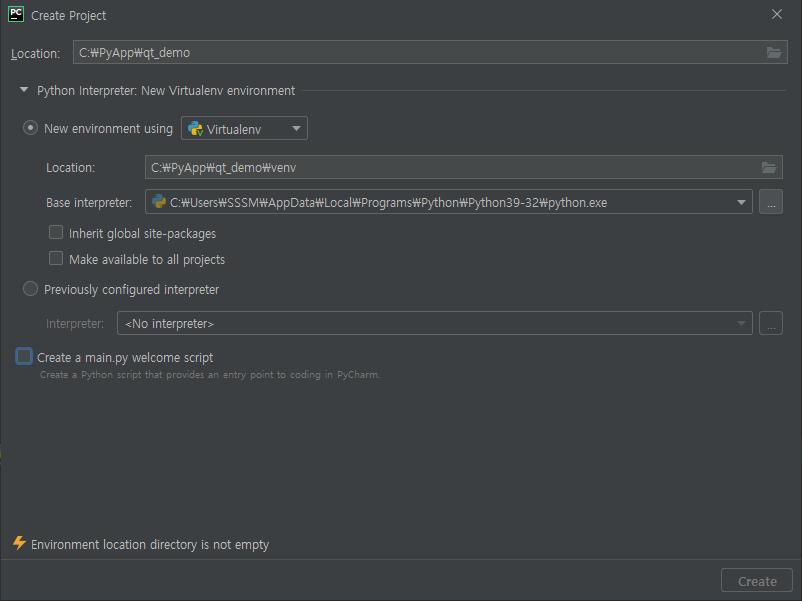The width and height of the screenshot is (802, 601).
Task: Click 'Python Interpreter: New Virtualenv environment' label
Action: click(x=166, y=91)
